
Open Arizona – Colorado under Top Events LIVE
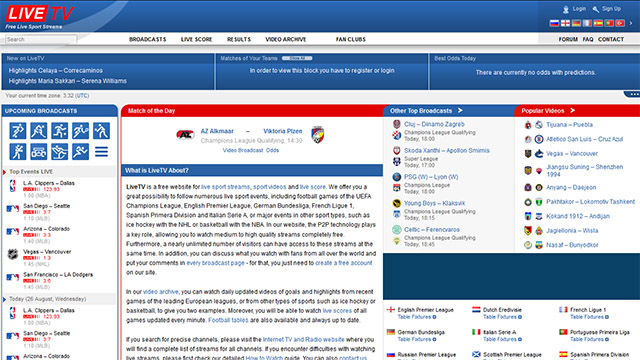tap(47, 229)
